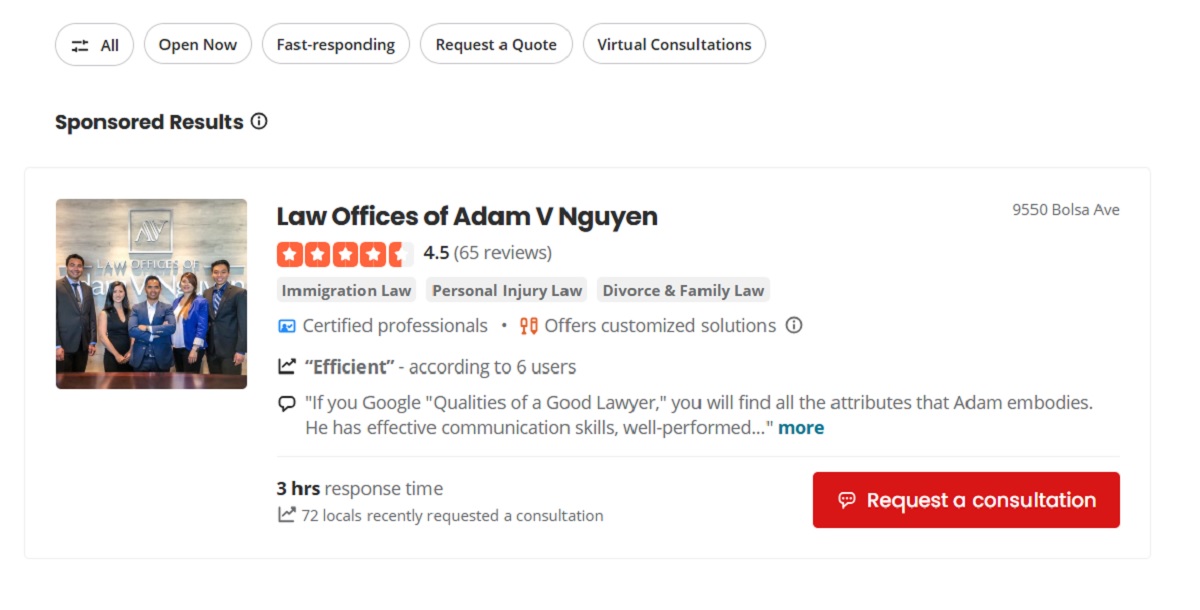The image size is (1200, 610).
Task: Click the info icon beside customized solutions
Action: 794,325
